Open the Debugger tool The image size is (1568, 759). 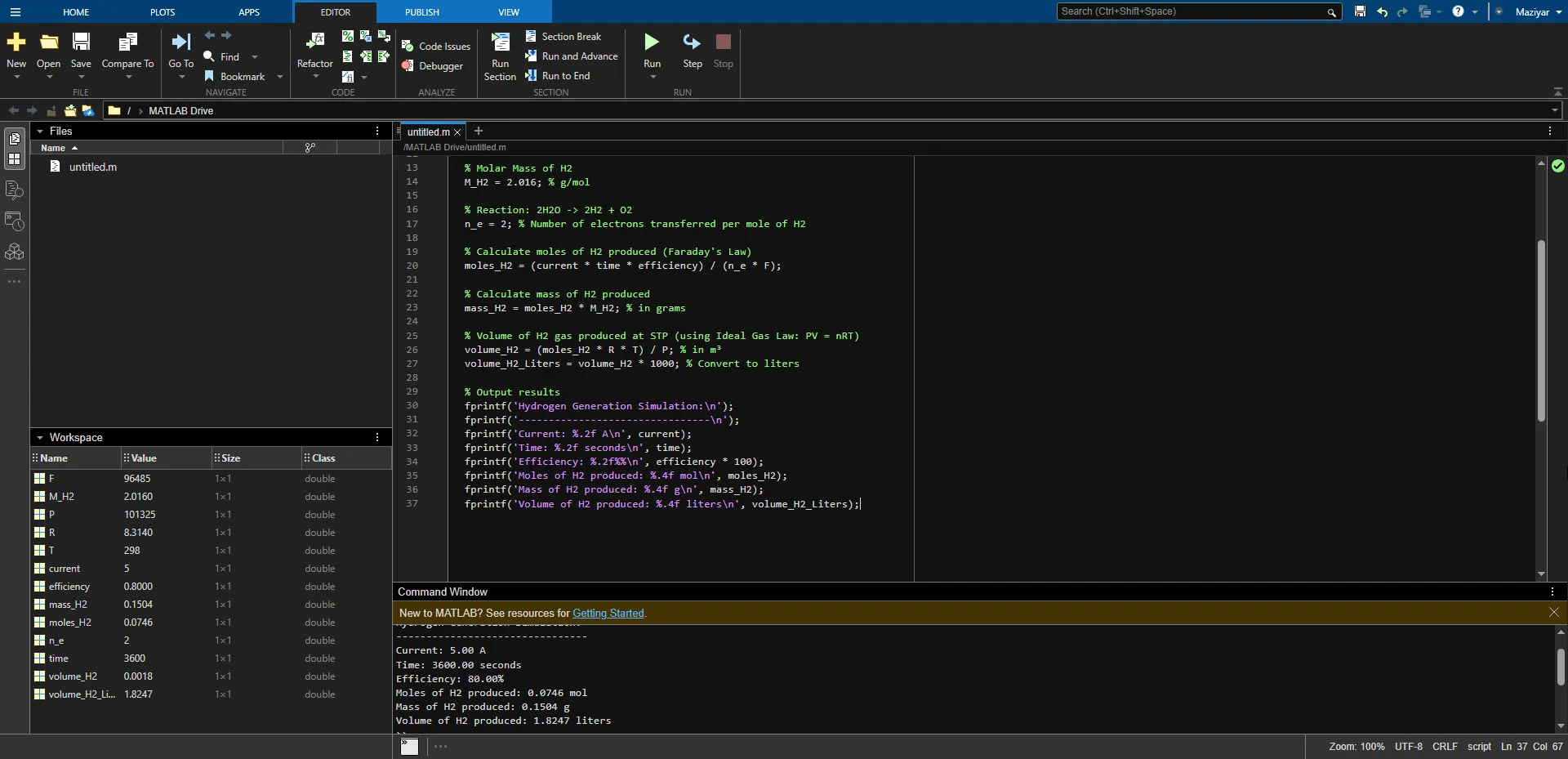point(432,66)
